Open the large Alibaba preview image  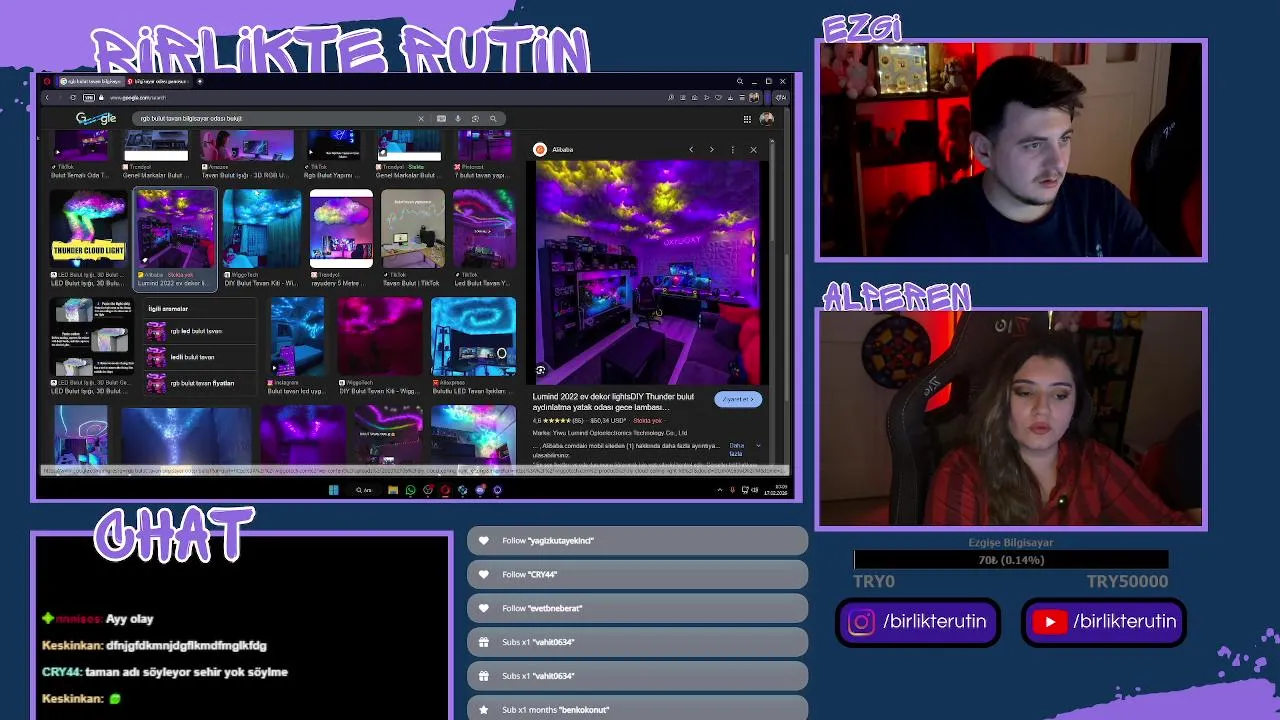(648, 272)
